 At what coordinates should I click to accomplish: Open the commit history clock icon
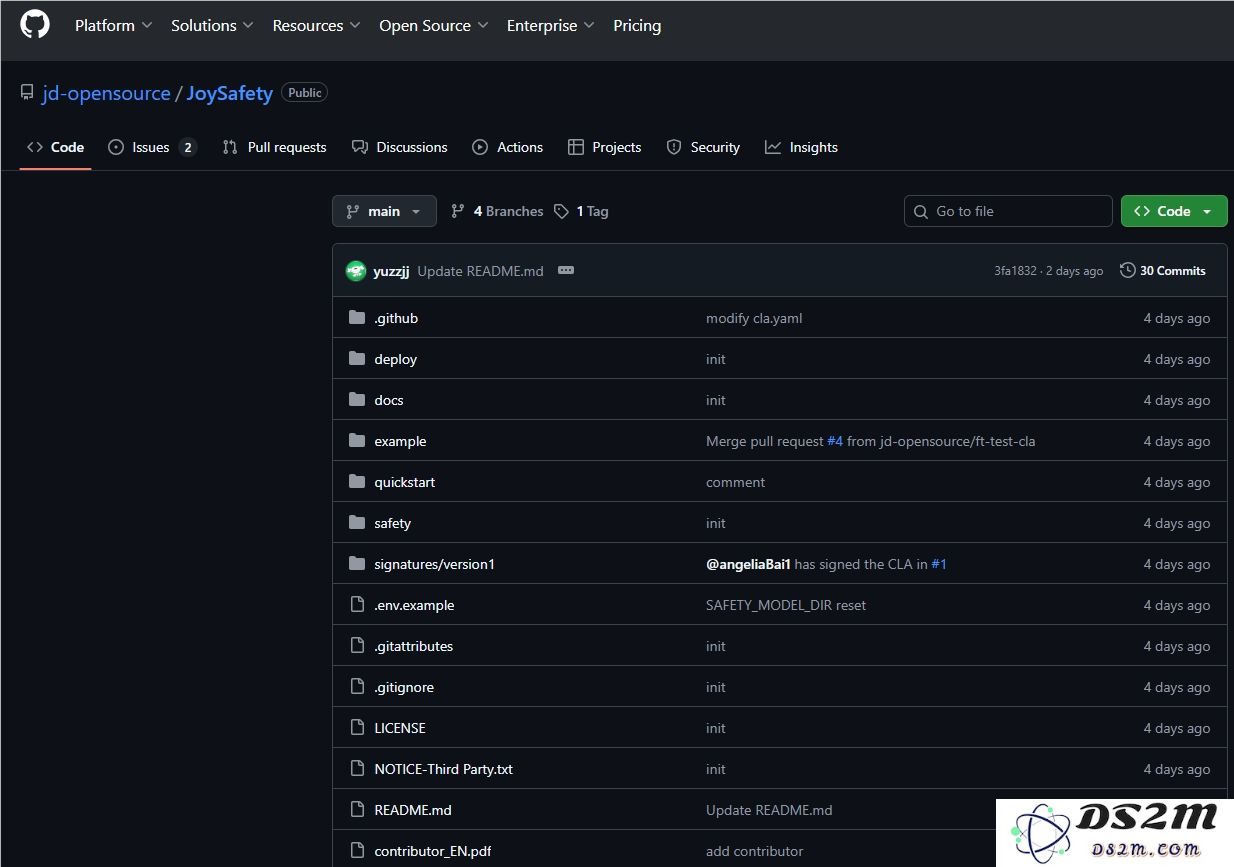pyautogui.click(x=1128, y=271)
